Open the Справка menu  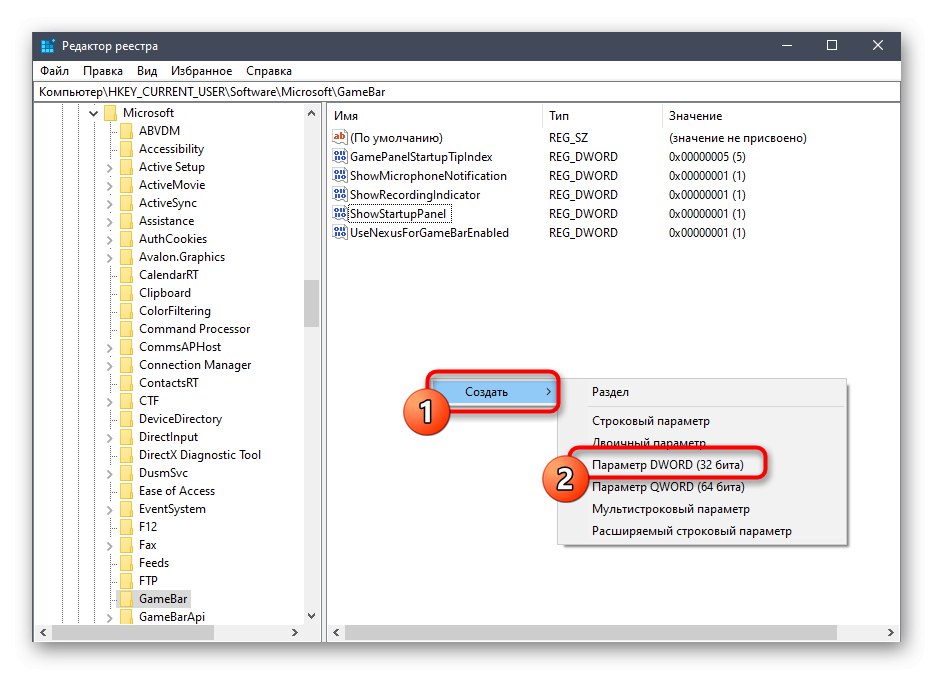point(269,71)
